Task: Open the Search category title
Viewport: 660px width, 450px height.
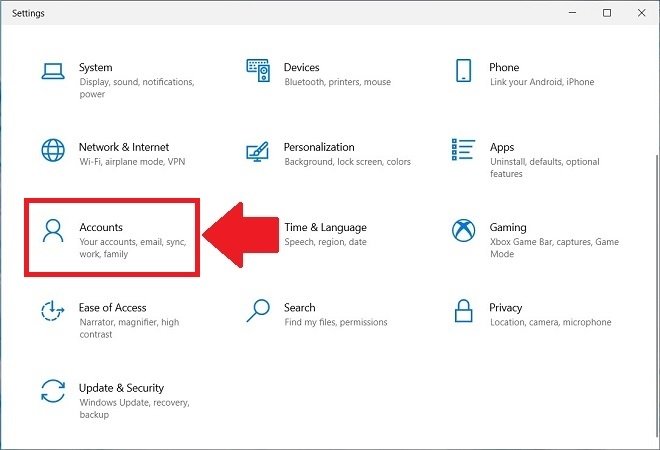Action: tap(300, 308)
